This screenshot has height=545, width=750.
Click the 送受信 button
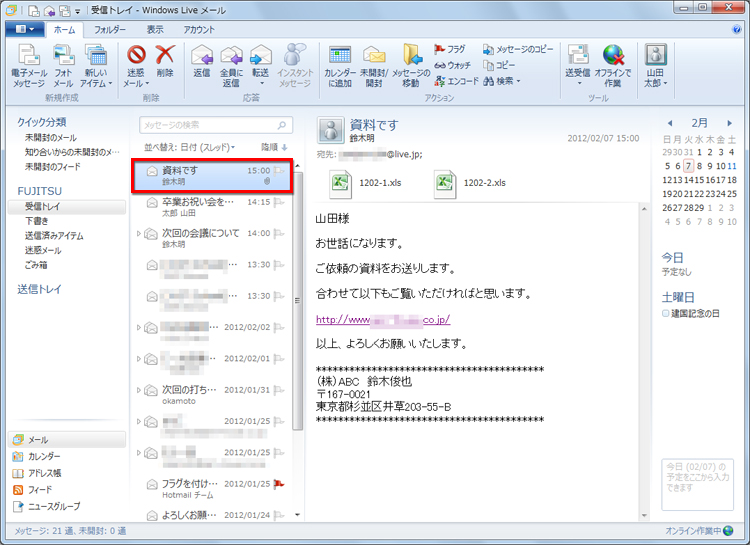(578, 66)
